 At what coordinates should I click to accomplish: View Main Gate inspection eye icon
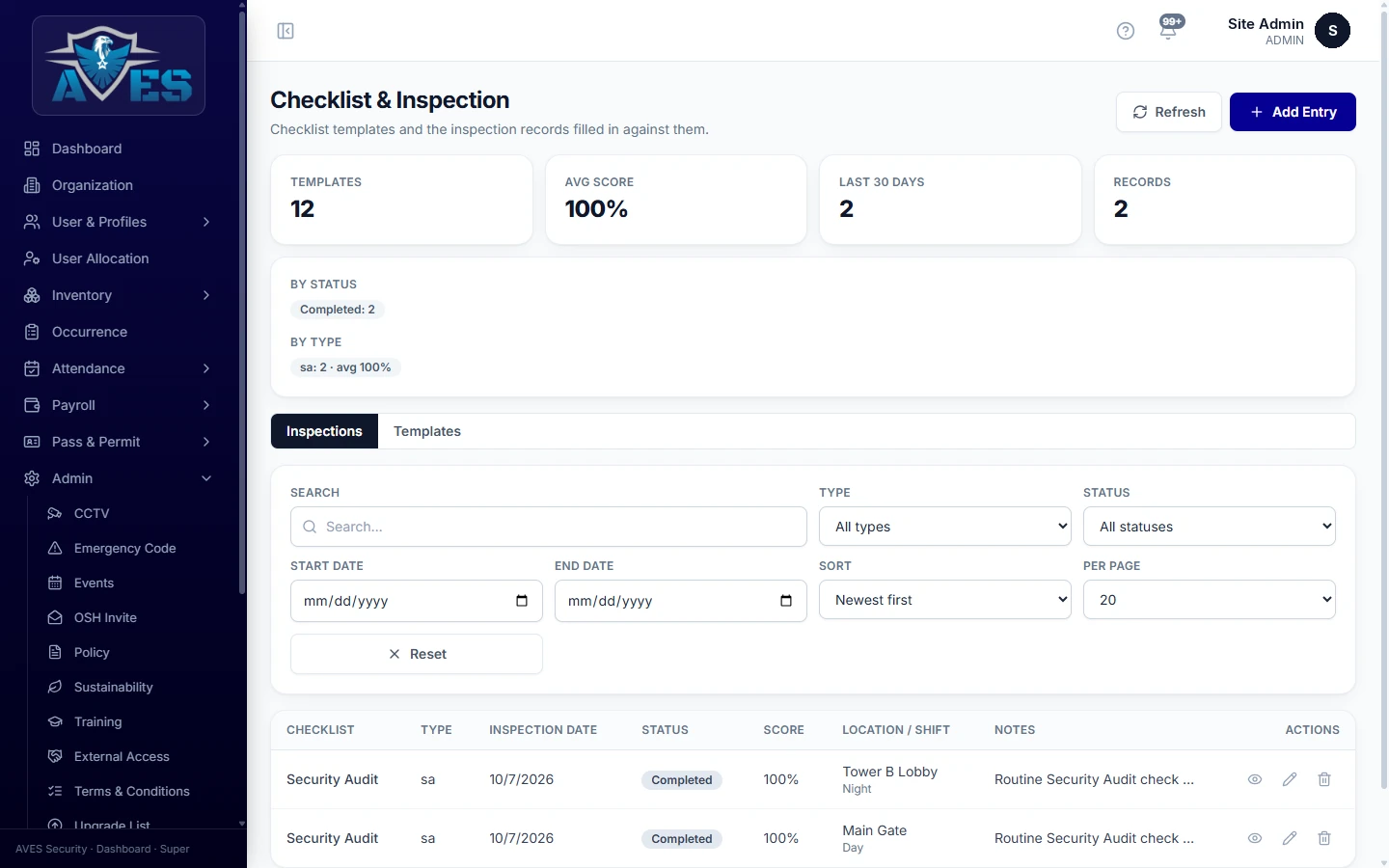coord(1255,838)
